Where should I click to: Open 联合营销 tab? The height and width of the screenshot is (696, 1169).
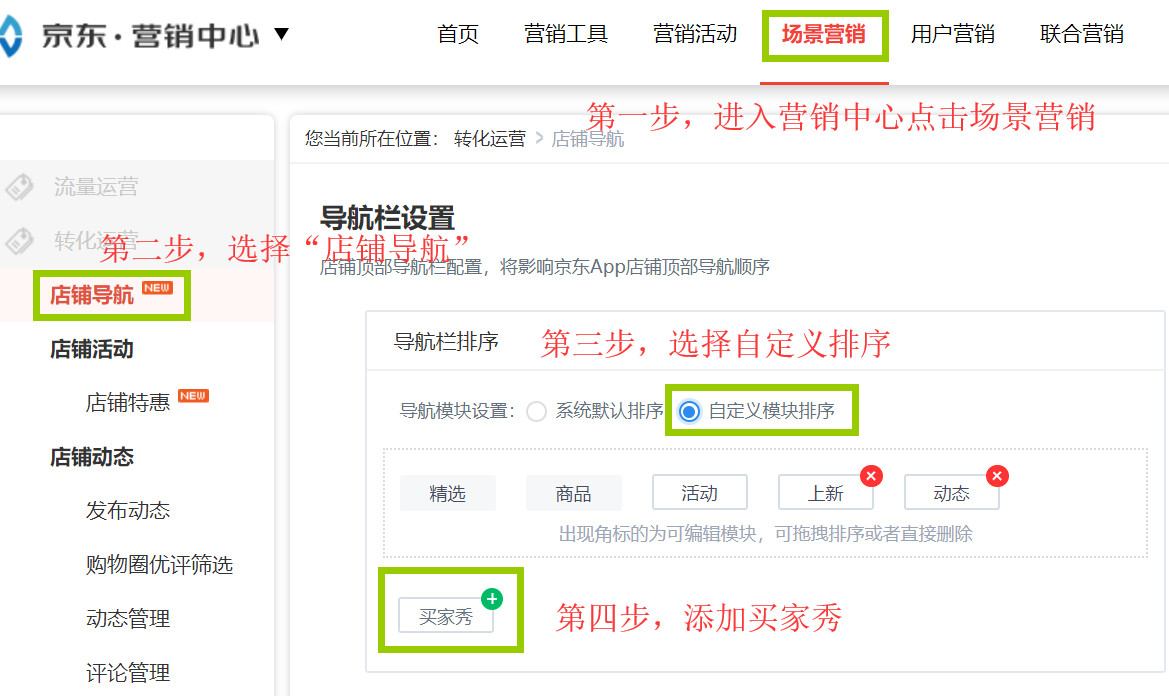click(1082, 34)
